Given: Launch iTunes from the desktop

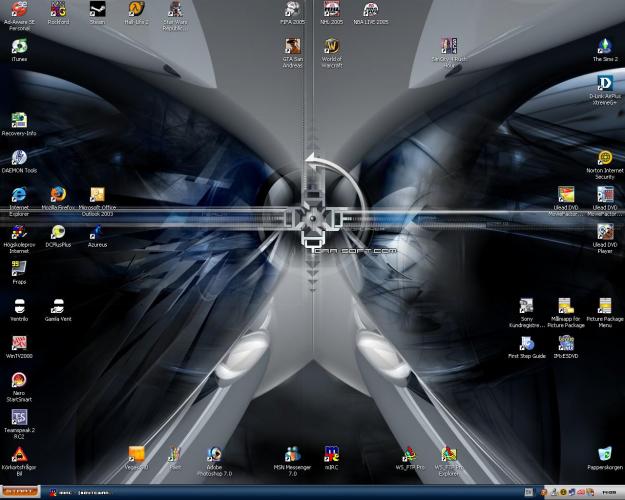Looking at the screenshot, I should click(19, 46).
